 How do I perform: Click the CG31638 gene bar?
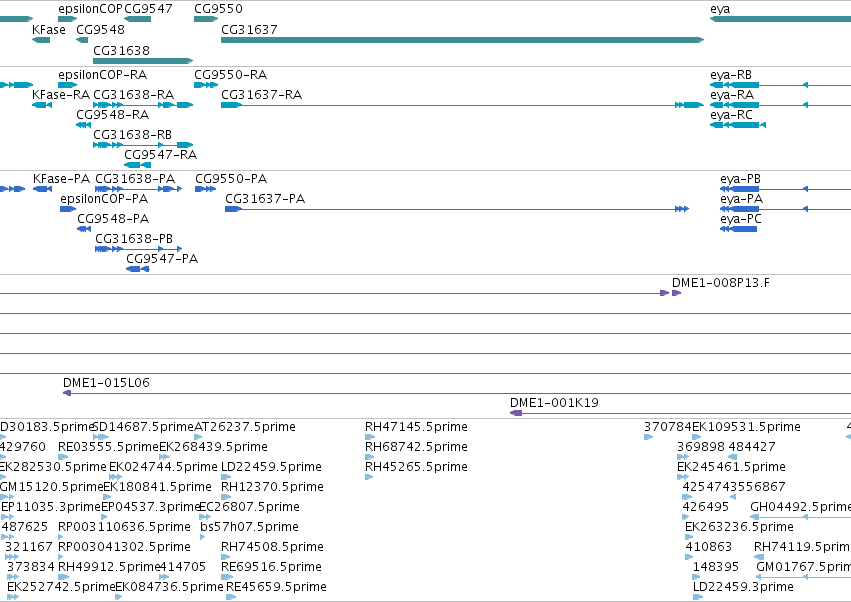click(x=143, y=61)
